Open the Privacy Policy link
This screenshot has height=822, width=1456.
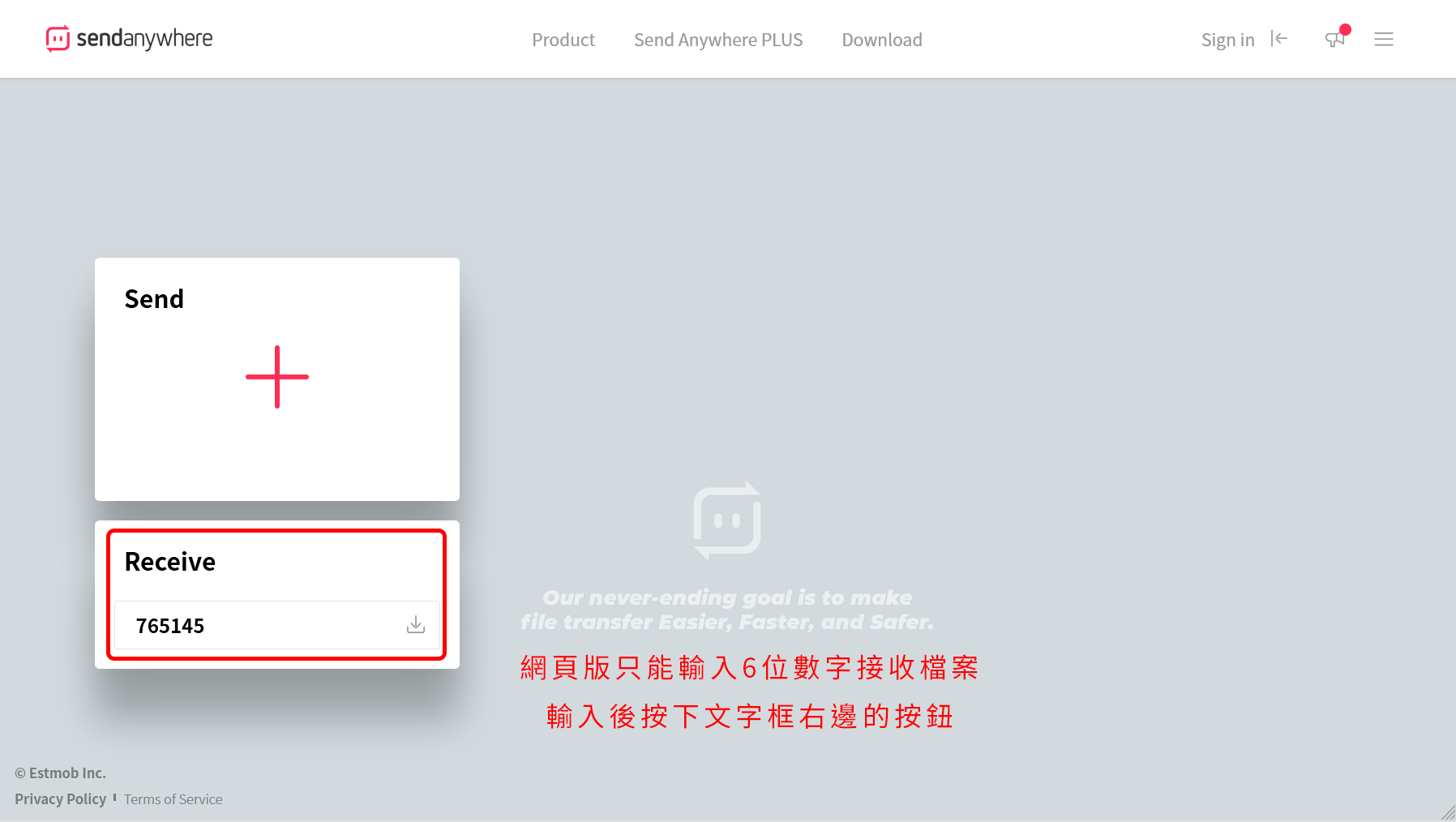pyautogui.click(x=61, y=798)
